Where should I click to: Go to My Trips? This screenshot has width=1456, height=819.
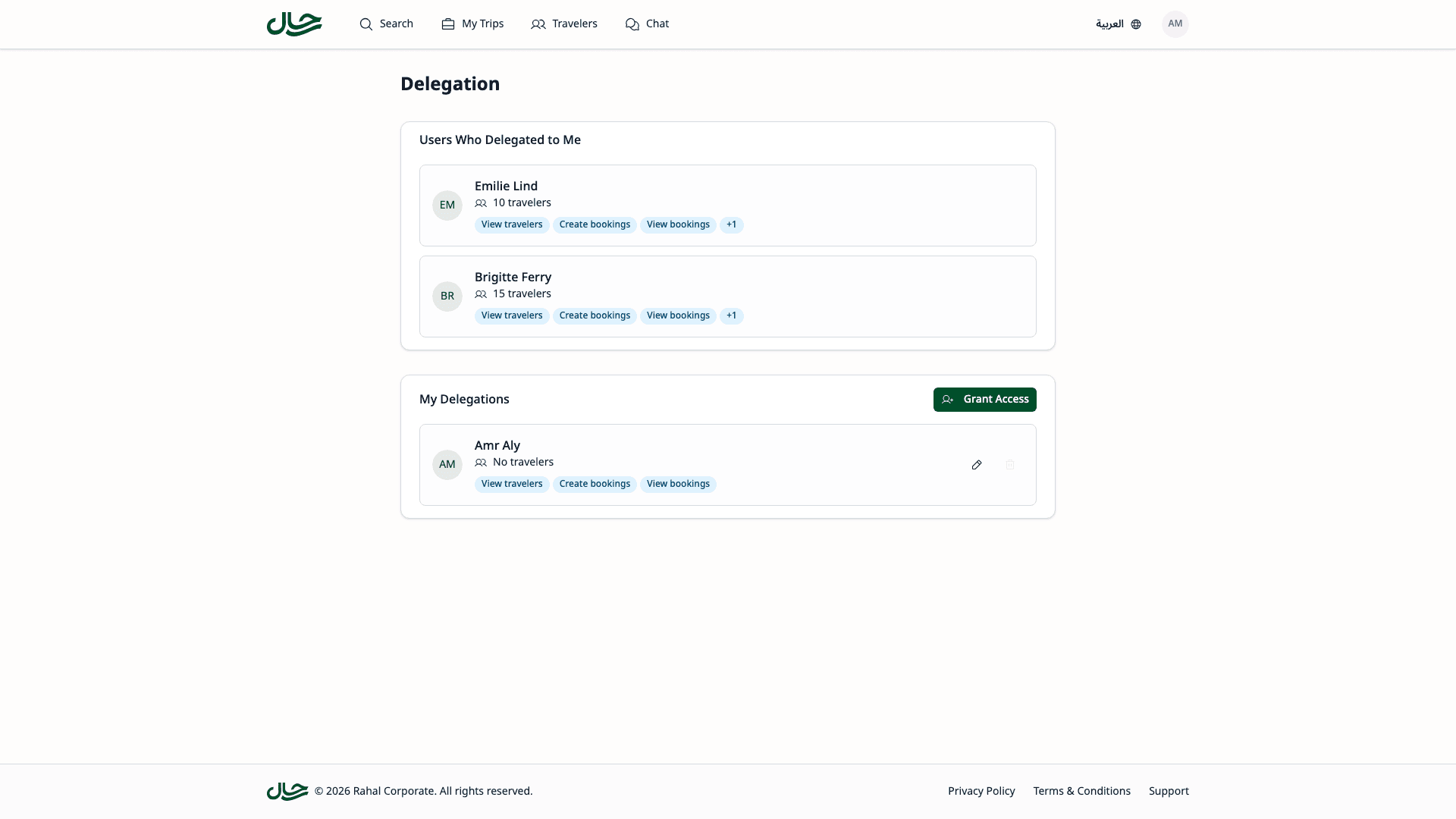[472, 24]
